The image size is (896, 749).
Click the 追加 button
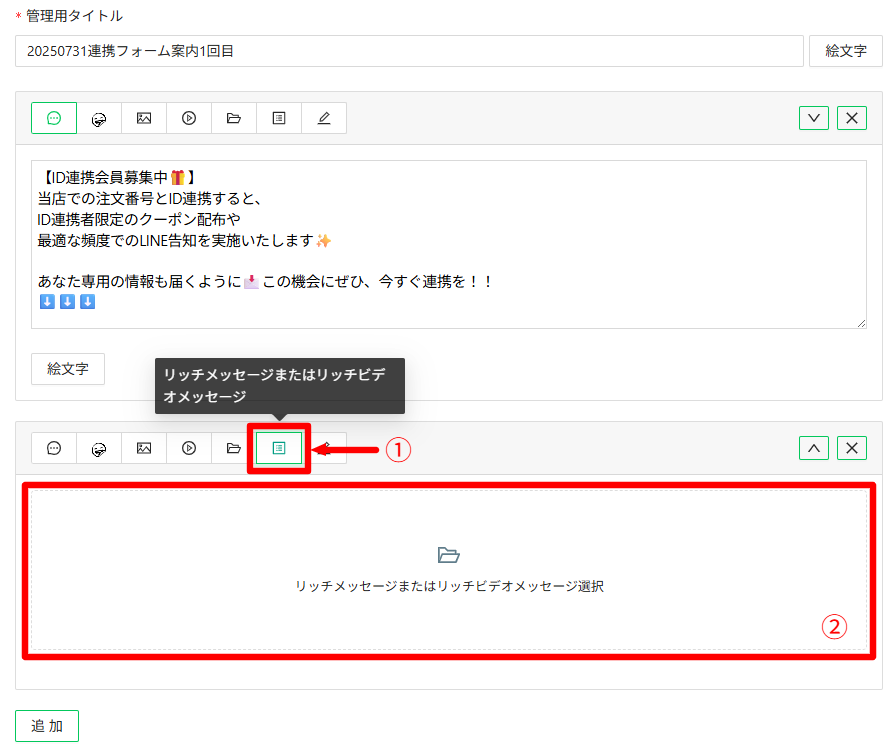47,726
